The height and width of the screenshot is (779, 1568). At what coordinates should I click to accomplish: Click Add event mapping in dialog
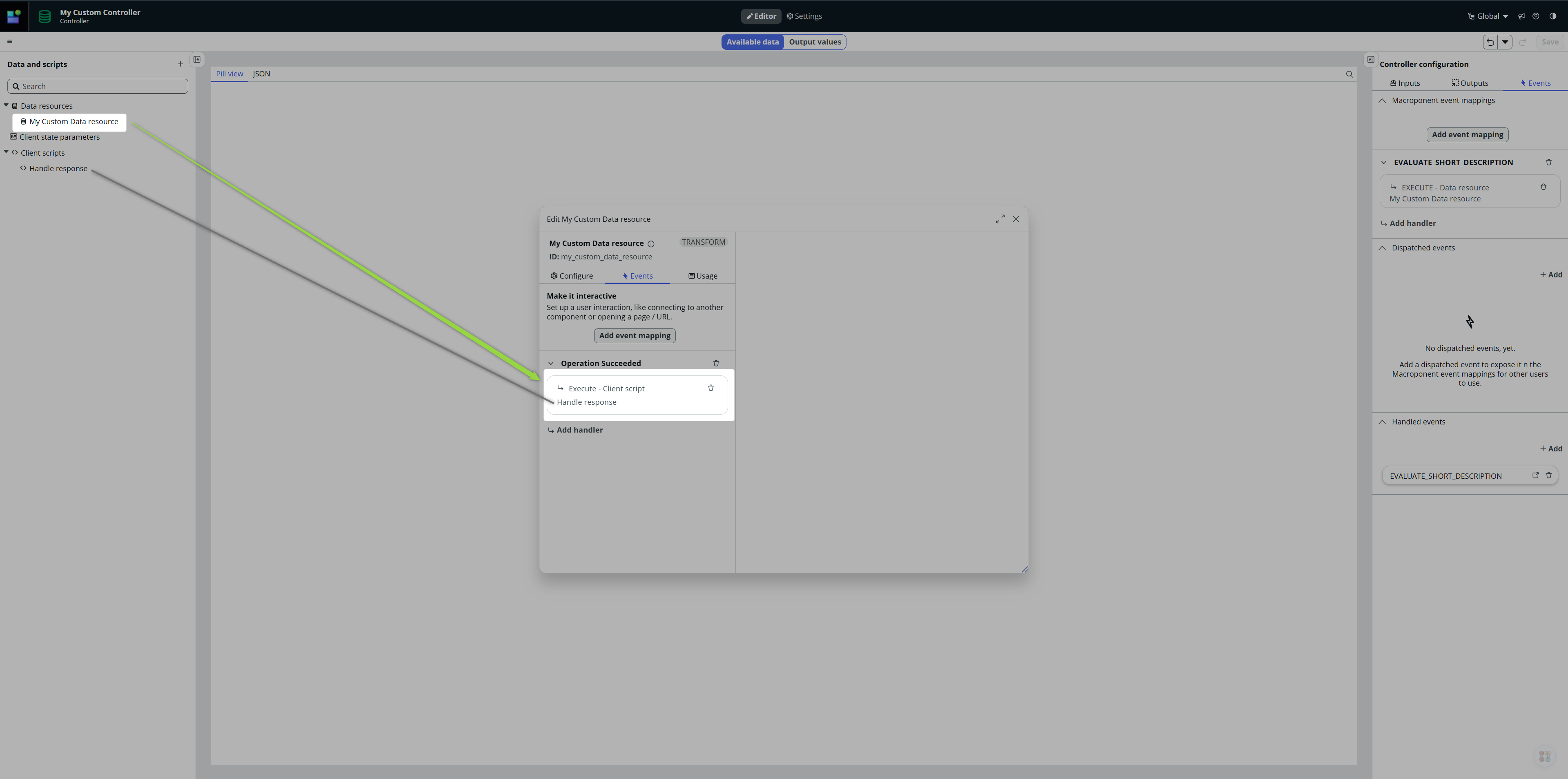634,336
